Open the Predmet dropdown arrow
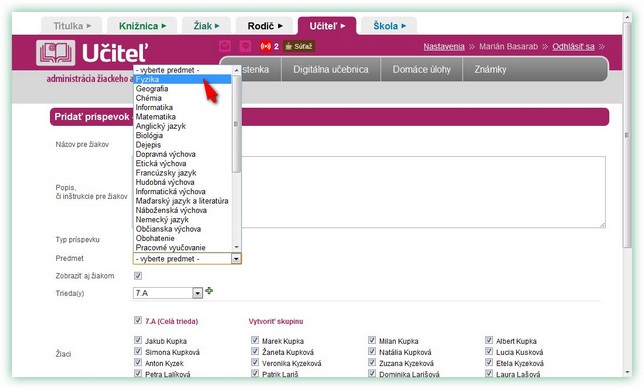 point(236,259)
